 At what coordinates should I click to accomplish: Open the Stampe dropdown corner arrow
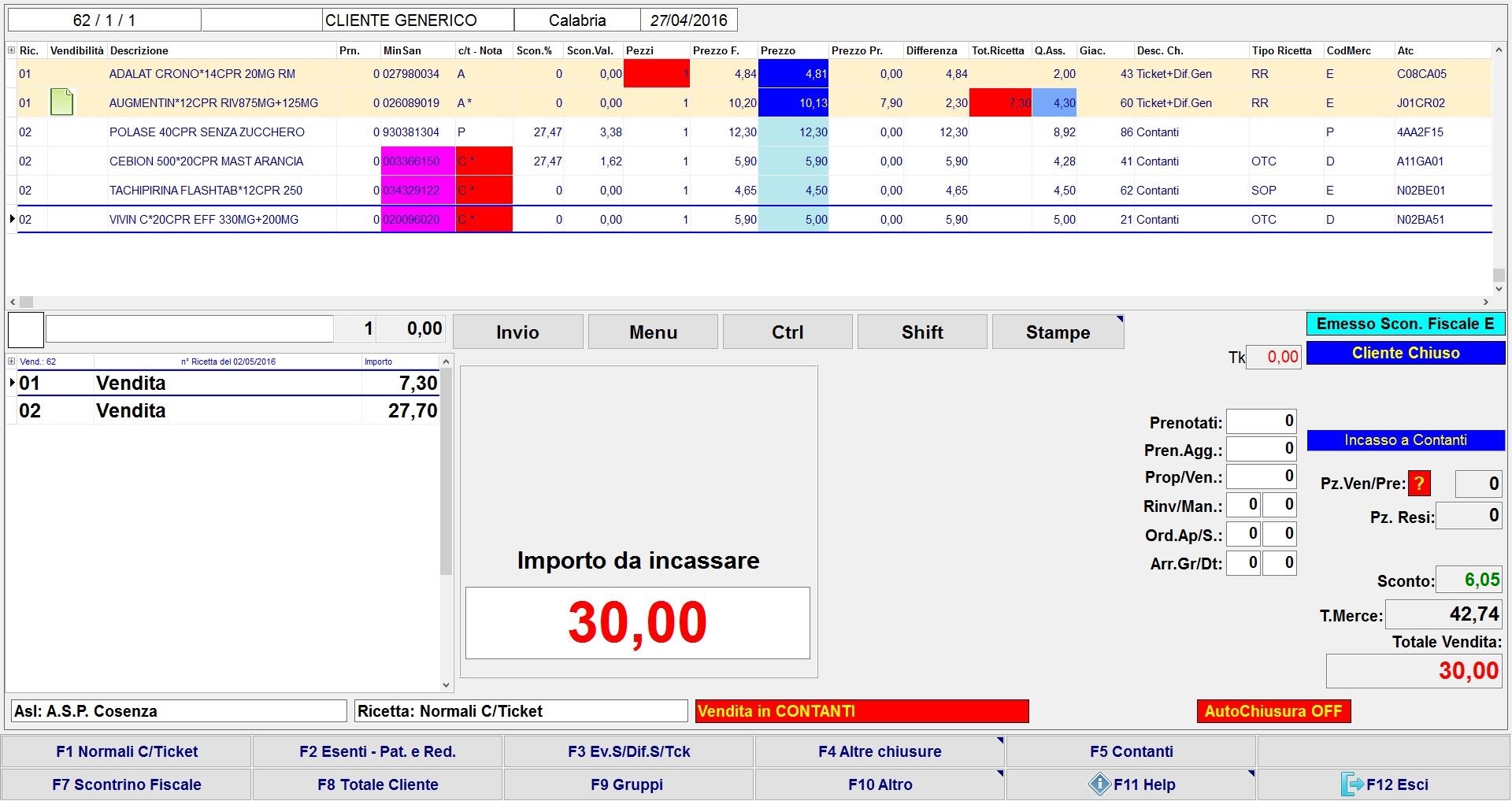click(x=1119, y=320)
